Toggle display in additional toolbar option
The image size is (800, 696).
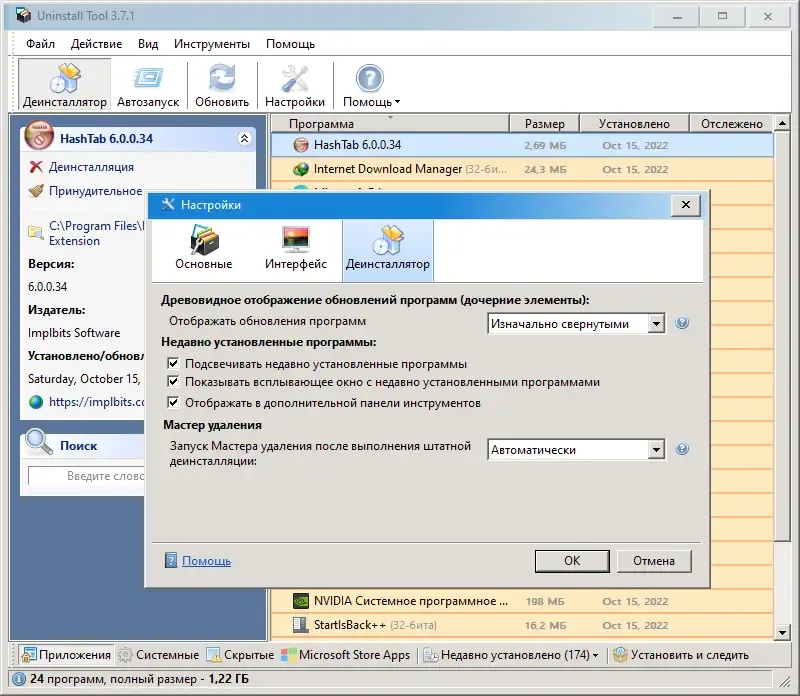coord(175,403)
